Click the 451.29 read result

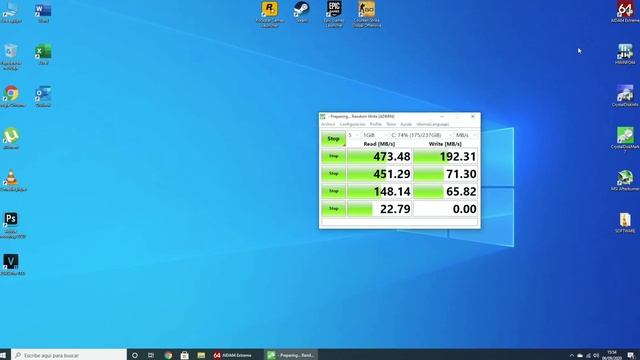[379, 174]
